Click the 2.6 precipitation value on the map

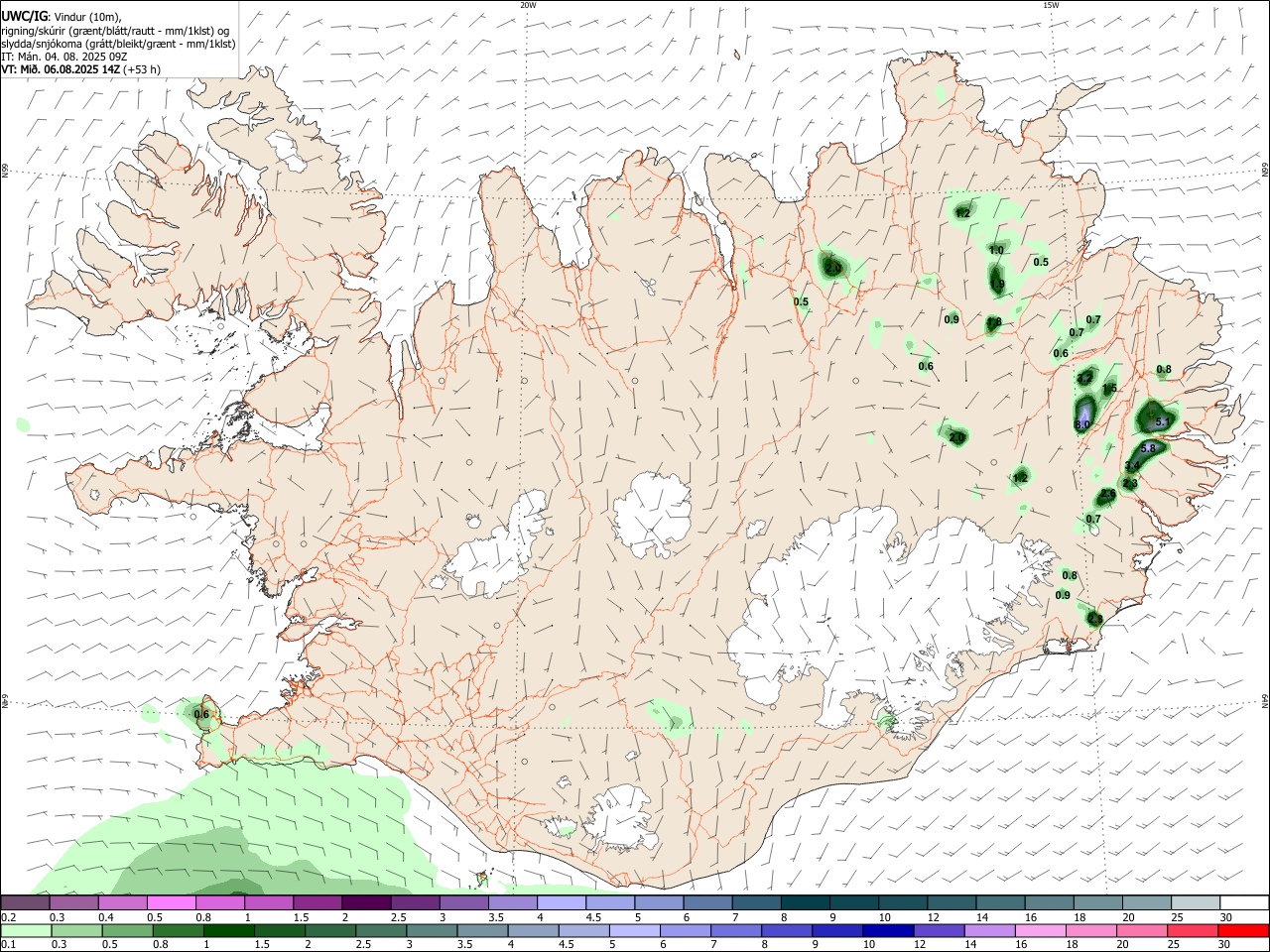click(x=1108, y=494)
